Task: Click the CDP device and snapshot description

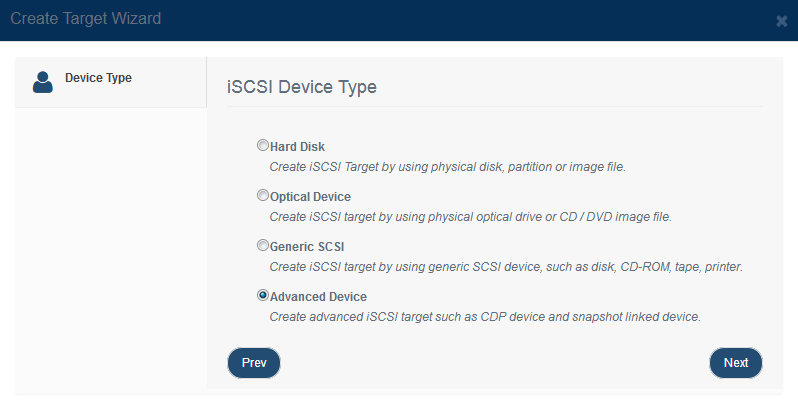Action: tap(485, 317)
